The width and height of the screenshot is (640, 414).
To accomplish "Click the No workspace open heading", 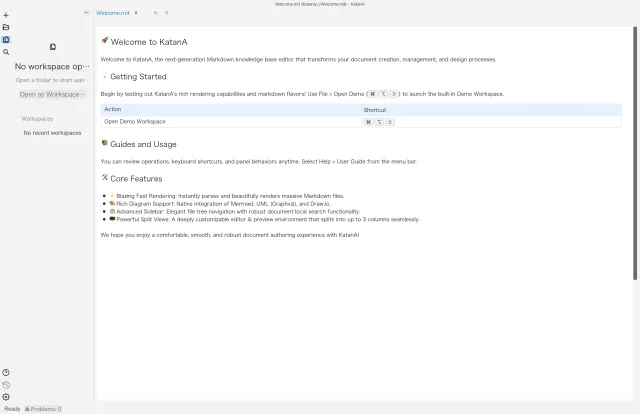I will point(52,67).
